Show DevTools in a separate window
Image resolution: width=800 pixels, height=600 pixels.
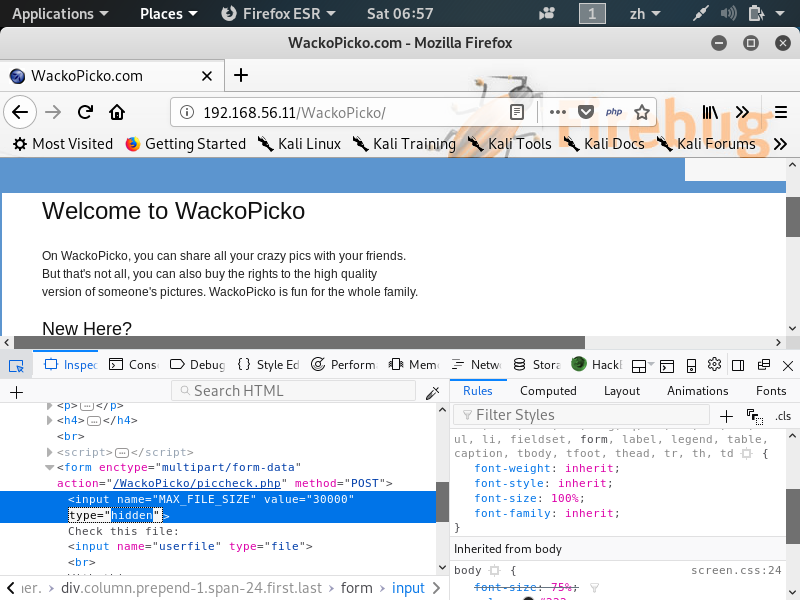point(764,365)
